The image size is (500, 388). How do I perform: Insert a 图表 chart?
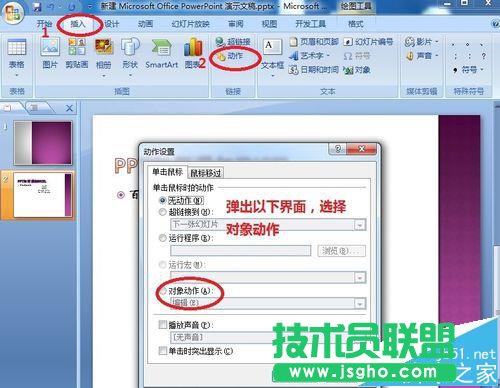193,53
